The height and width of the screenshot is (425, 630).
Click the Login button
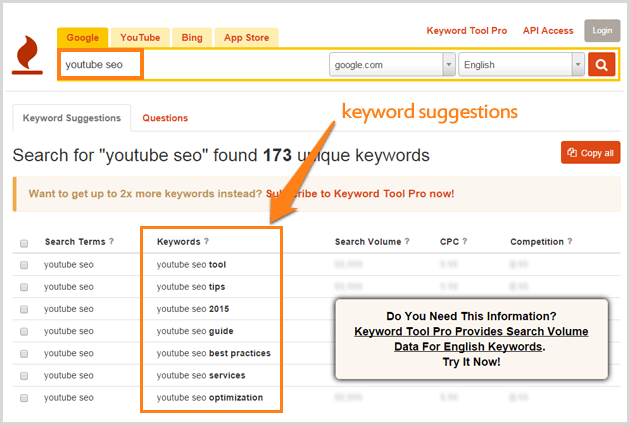602,31
